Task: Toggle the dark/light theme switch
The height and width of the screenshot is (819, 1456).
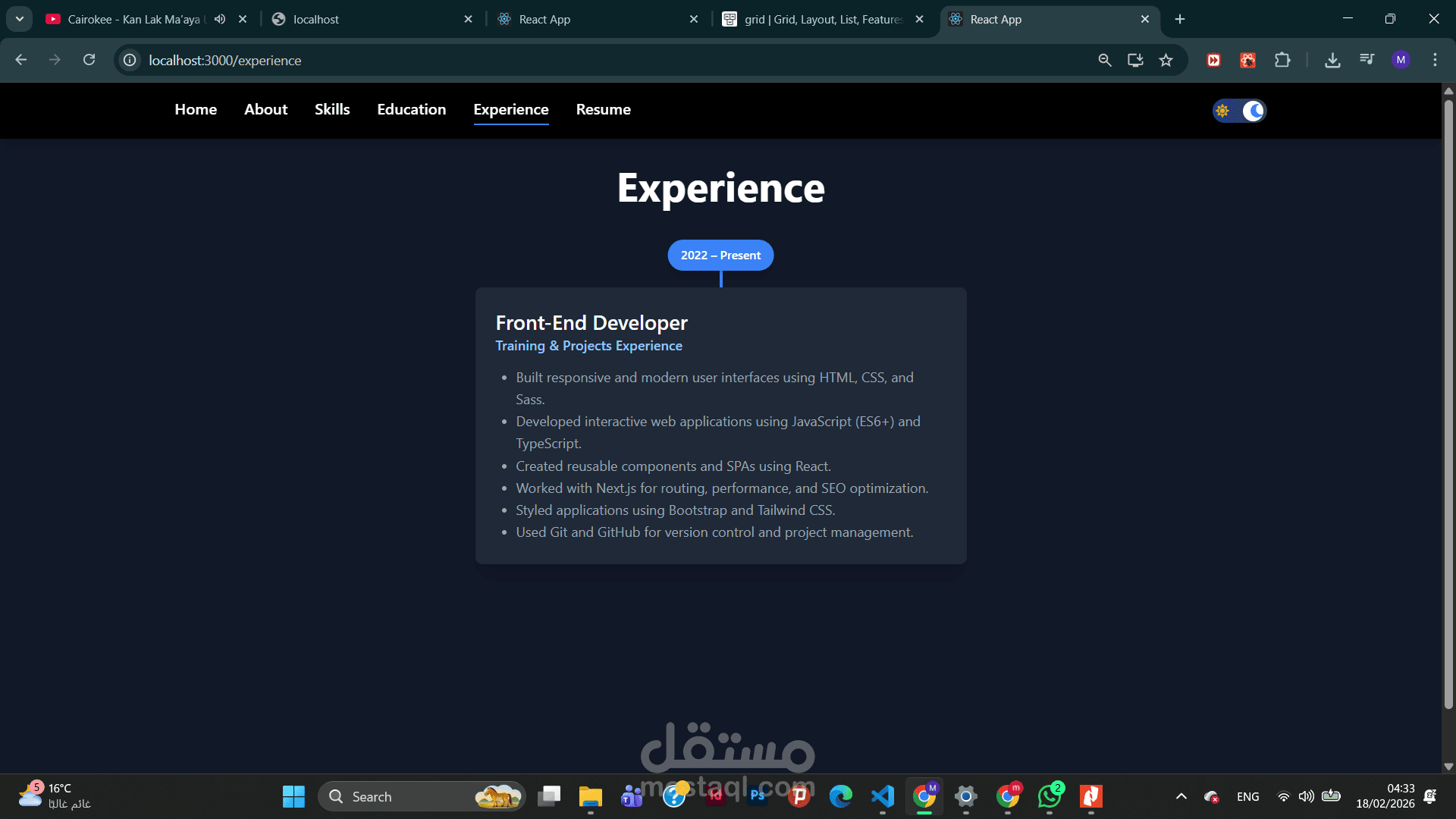Action: click(1239, 111)
